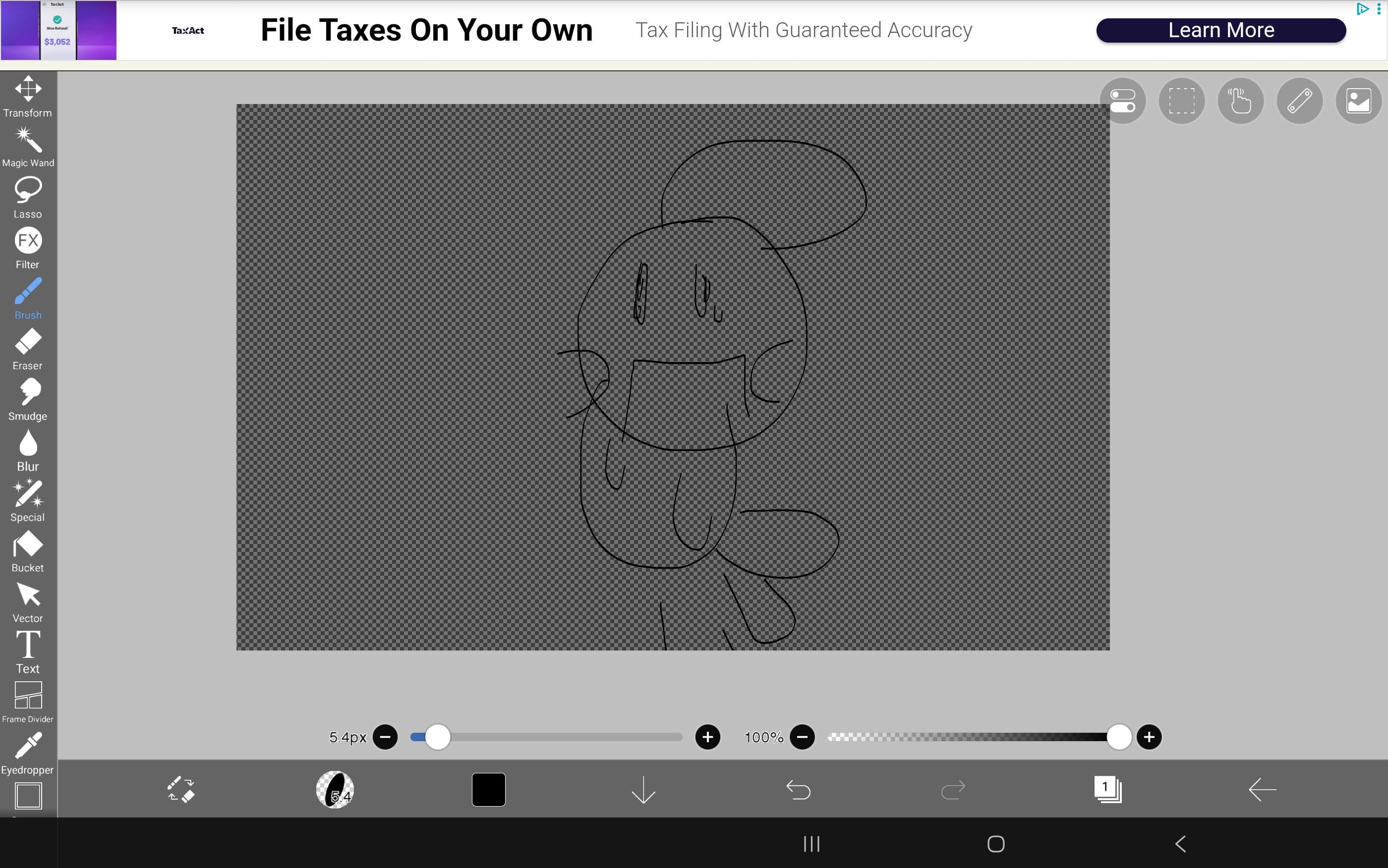Viewport: 1388px width, 868px height.
Task: Open the canvas material image menu
Action: 1358,101
